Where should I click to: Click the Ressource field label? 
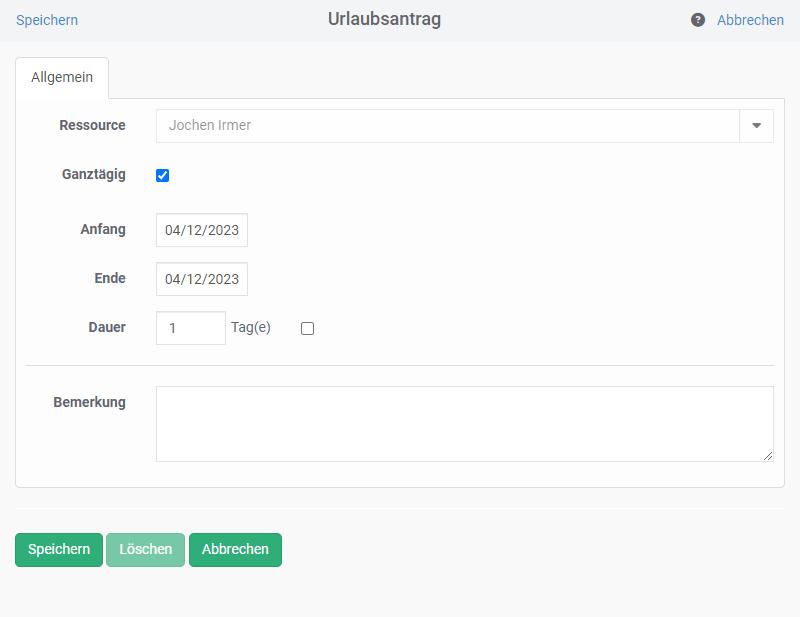92,125
